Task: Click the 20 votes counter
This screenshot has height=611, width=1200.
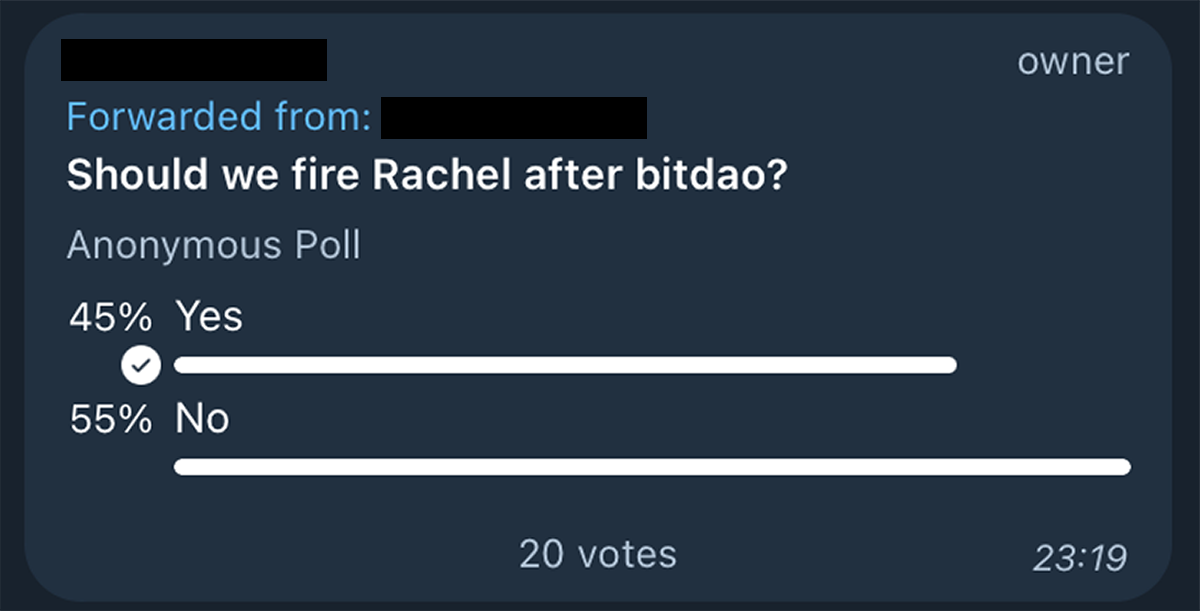Action: (x=598, y=554)
